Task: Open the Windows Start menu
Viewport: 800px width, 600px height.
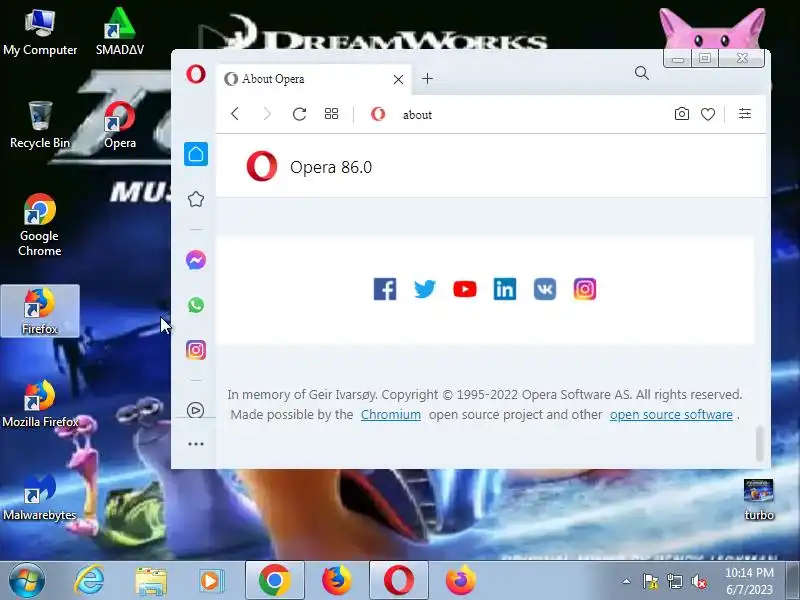Action: tap(26, 581)
